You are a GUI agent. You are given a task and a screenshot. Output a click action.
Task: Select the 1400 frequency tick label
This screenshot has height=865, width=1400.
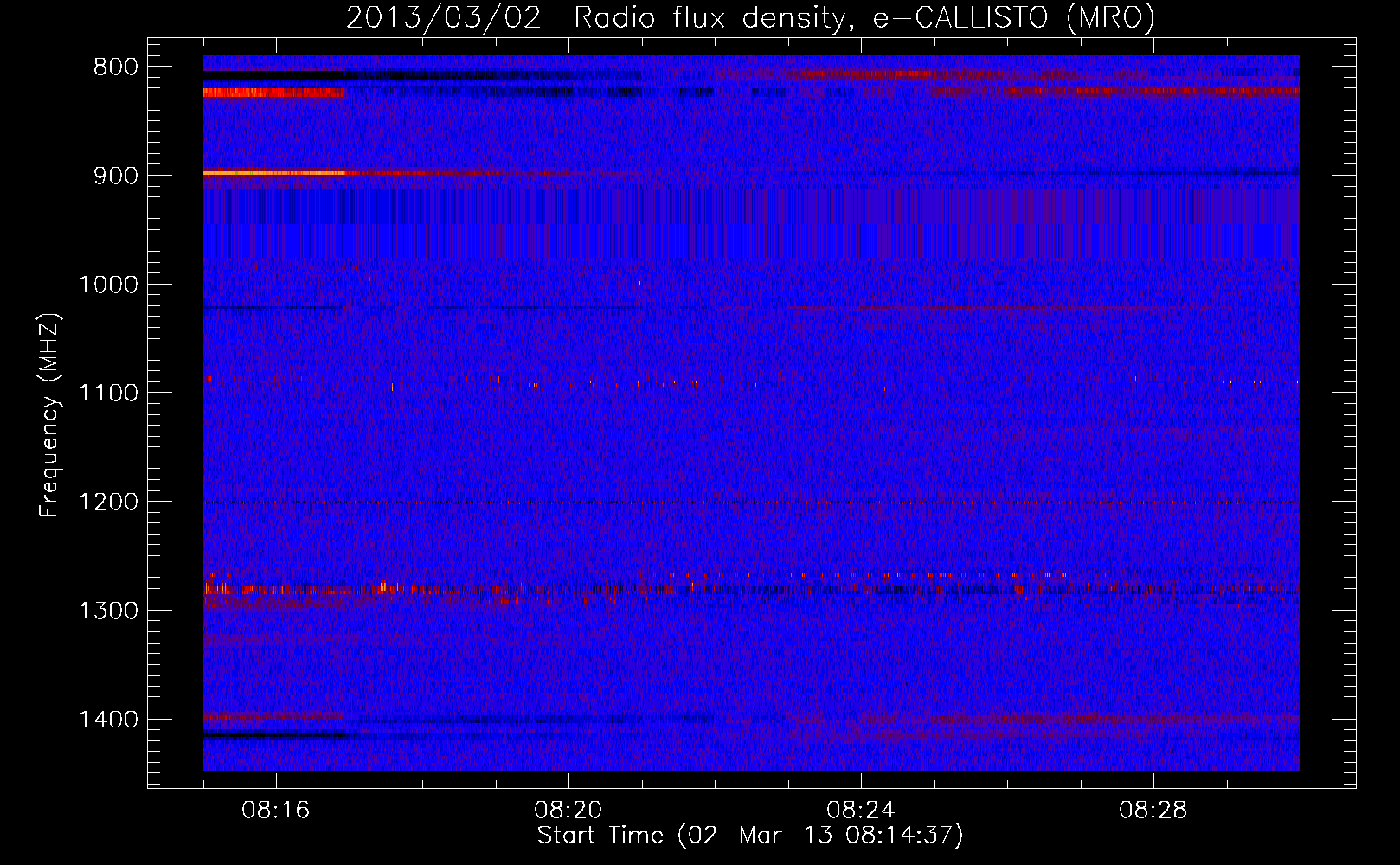[108, 720]
